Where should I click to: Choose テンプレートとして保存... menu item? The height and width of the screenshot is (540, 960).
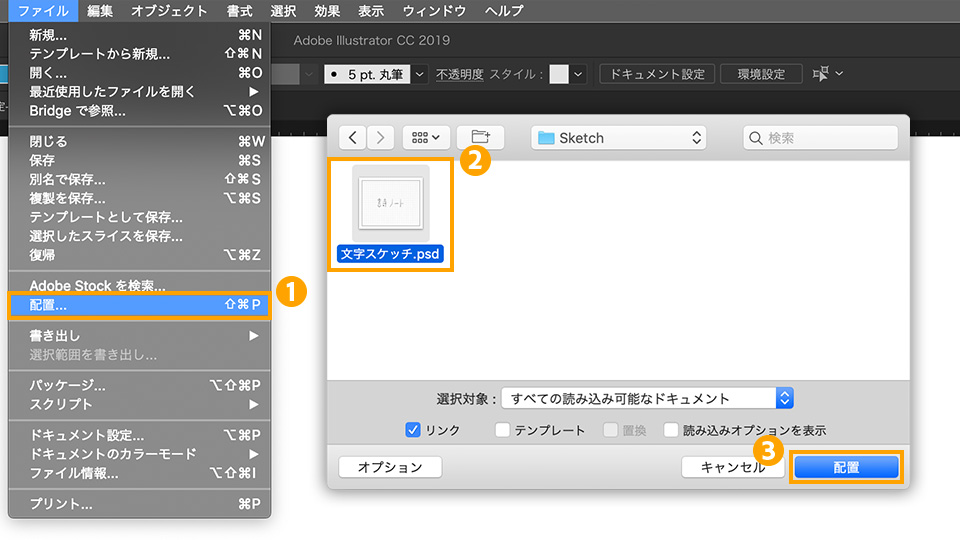[140, 217]
